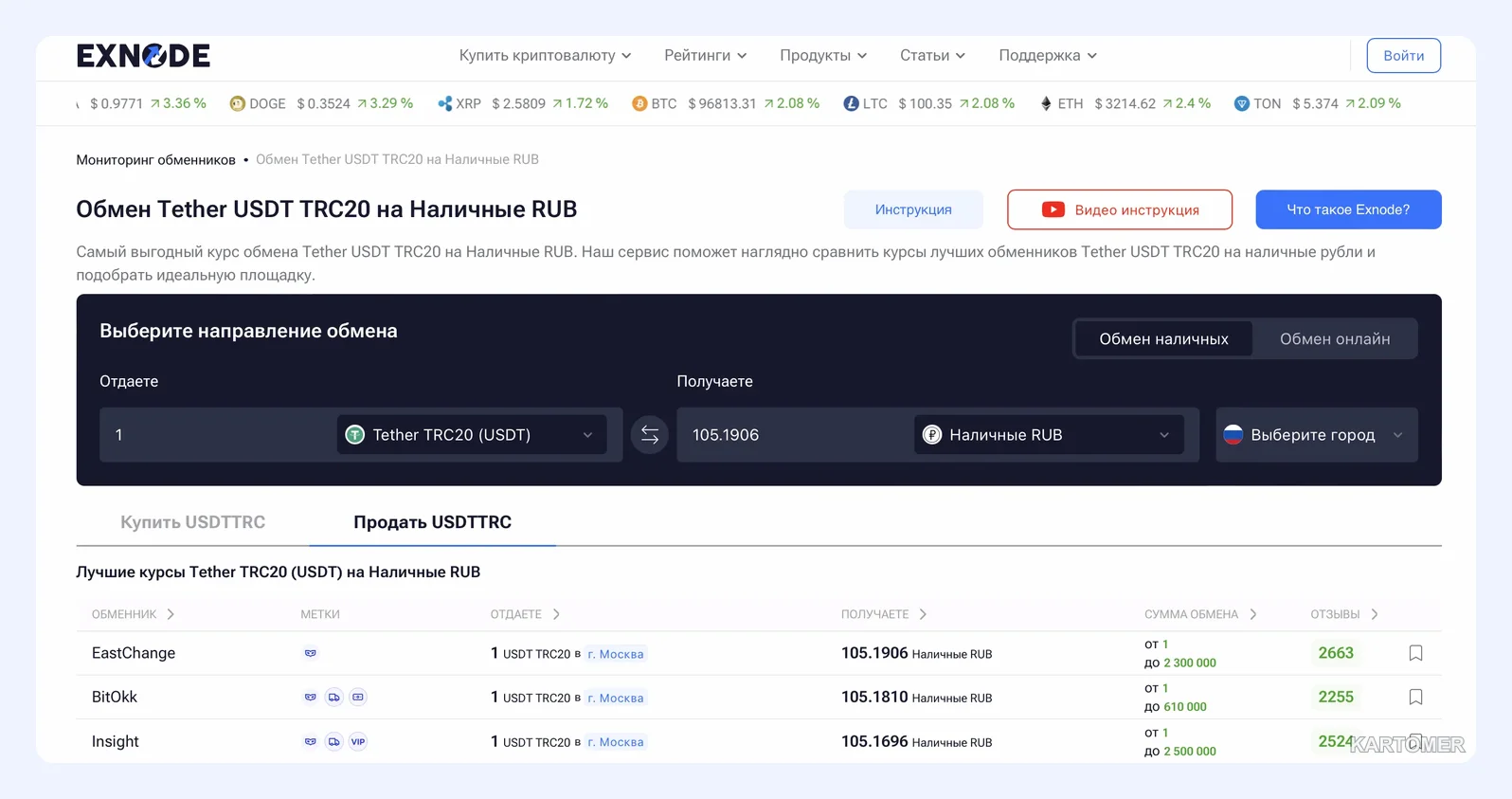Screen dimensions: 1512x799
Task: Expand the Выберите город city selector
Action: [x=1316, y=435]
